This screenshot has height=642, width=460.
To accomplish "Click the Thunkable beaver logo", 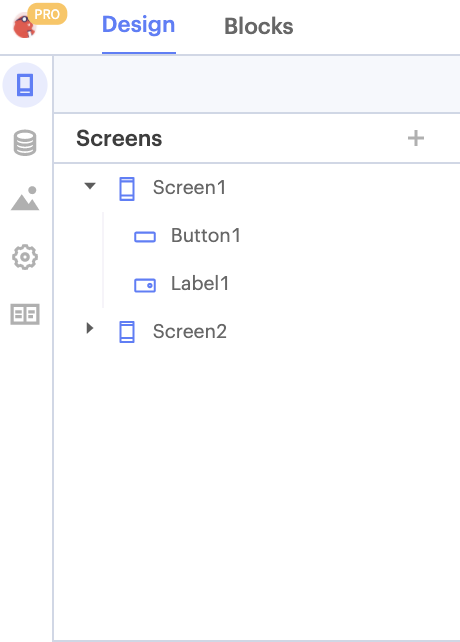I will (24, 26).
